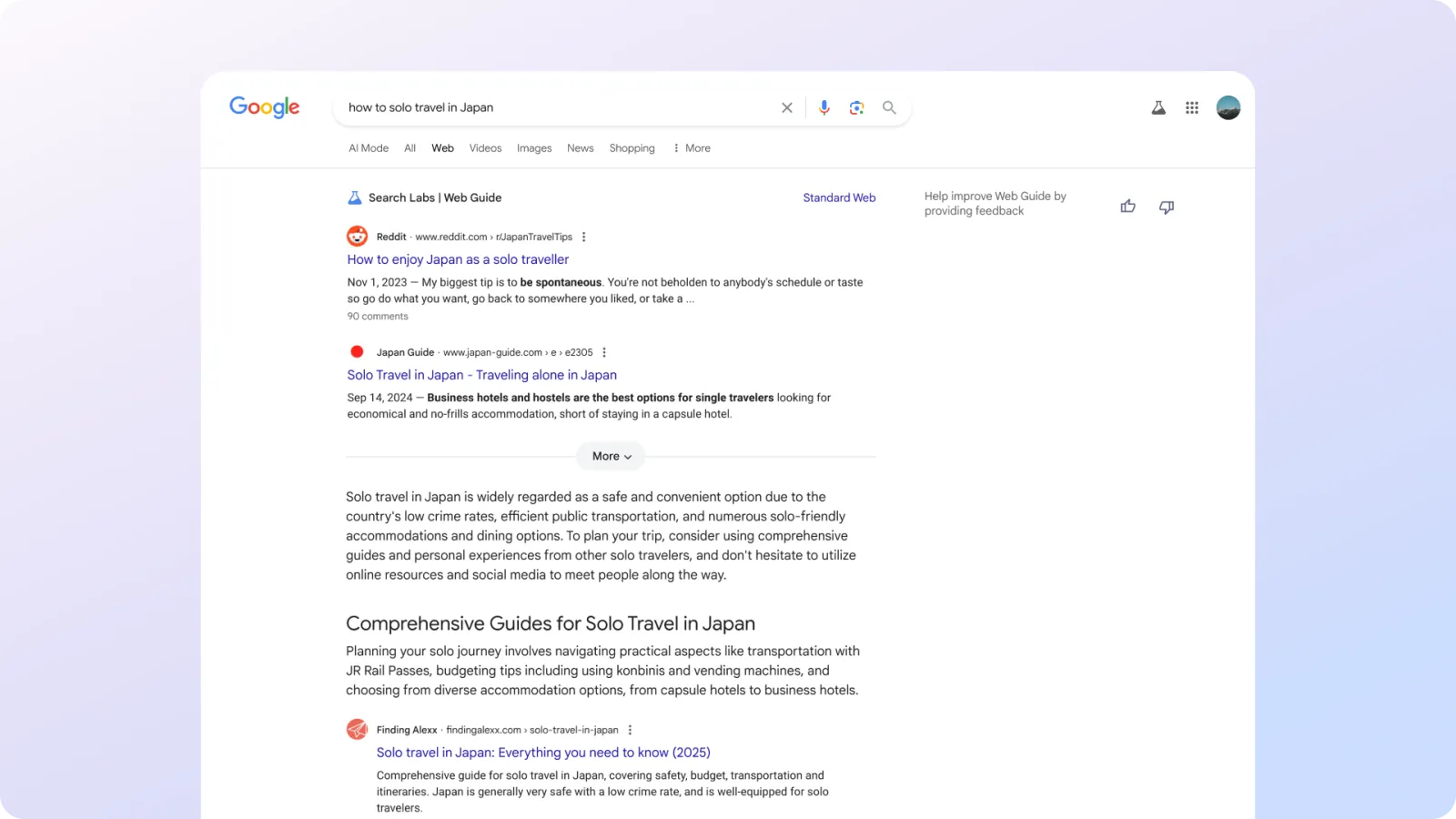Viewport: 1456px width, 819px height.
Task: Start voice search with microphone icon
Action: 824,107
